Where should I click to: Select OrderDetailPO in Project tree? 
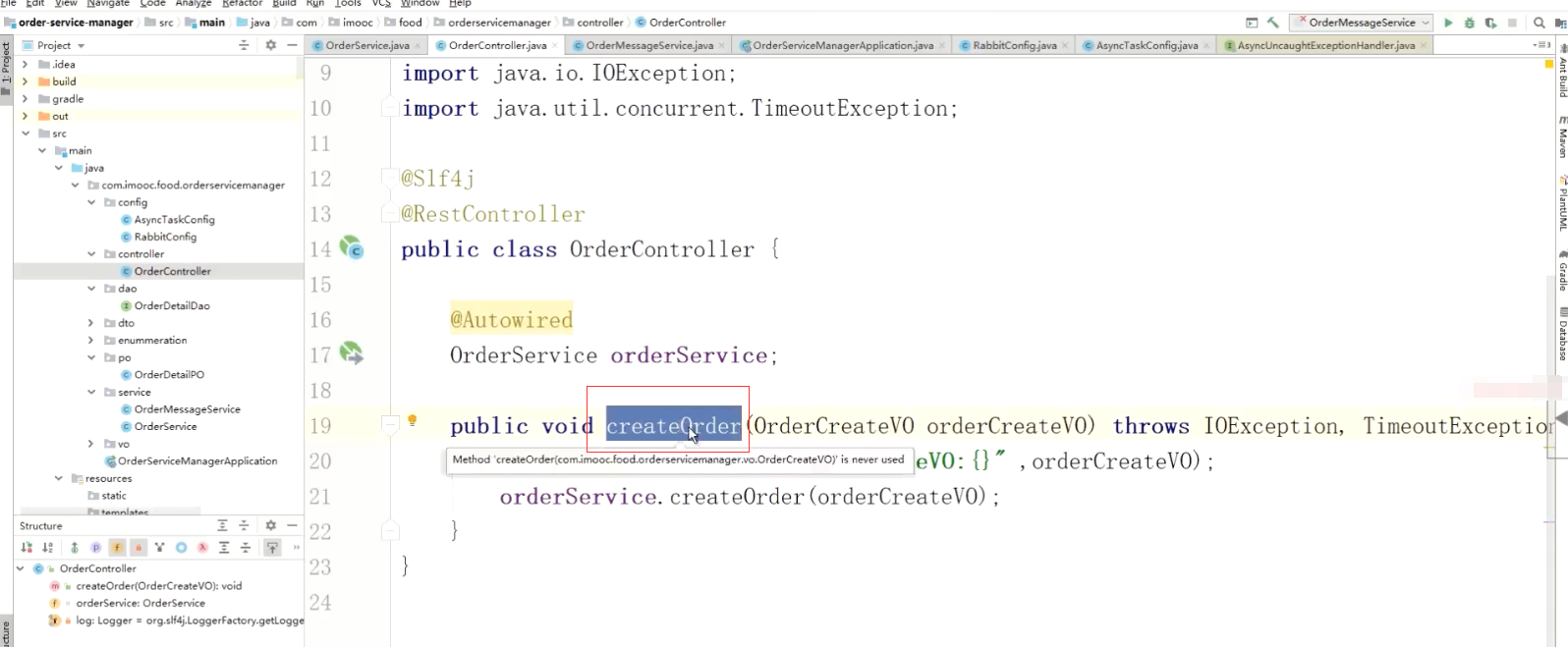[169, 374]
